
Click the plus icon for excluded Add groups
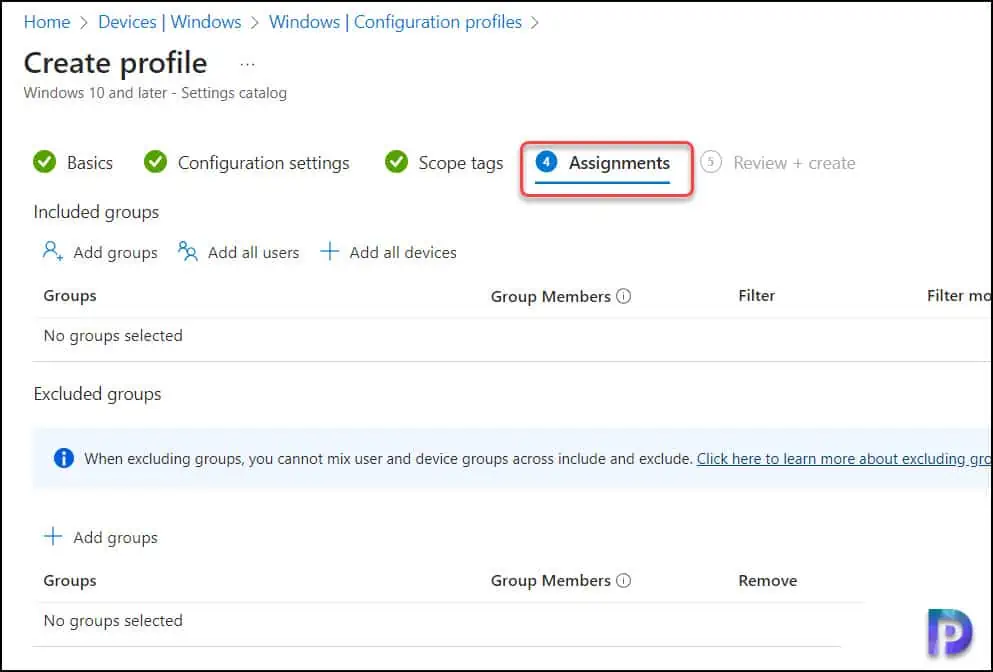[53, 536]
